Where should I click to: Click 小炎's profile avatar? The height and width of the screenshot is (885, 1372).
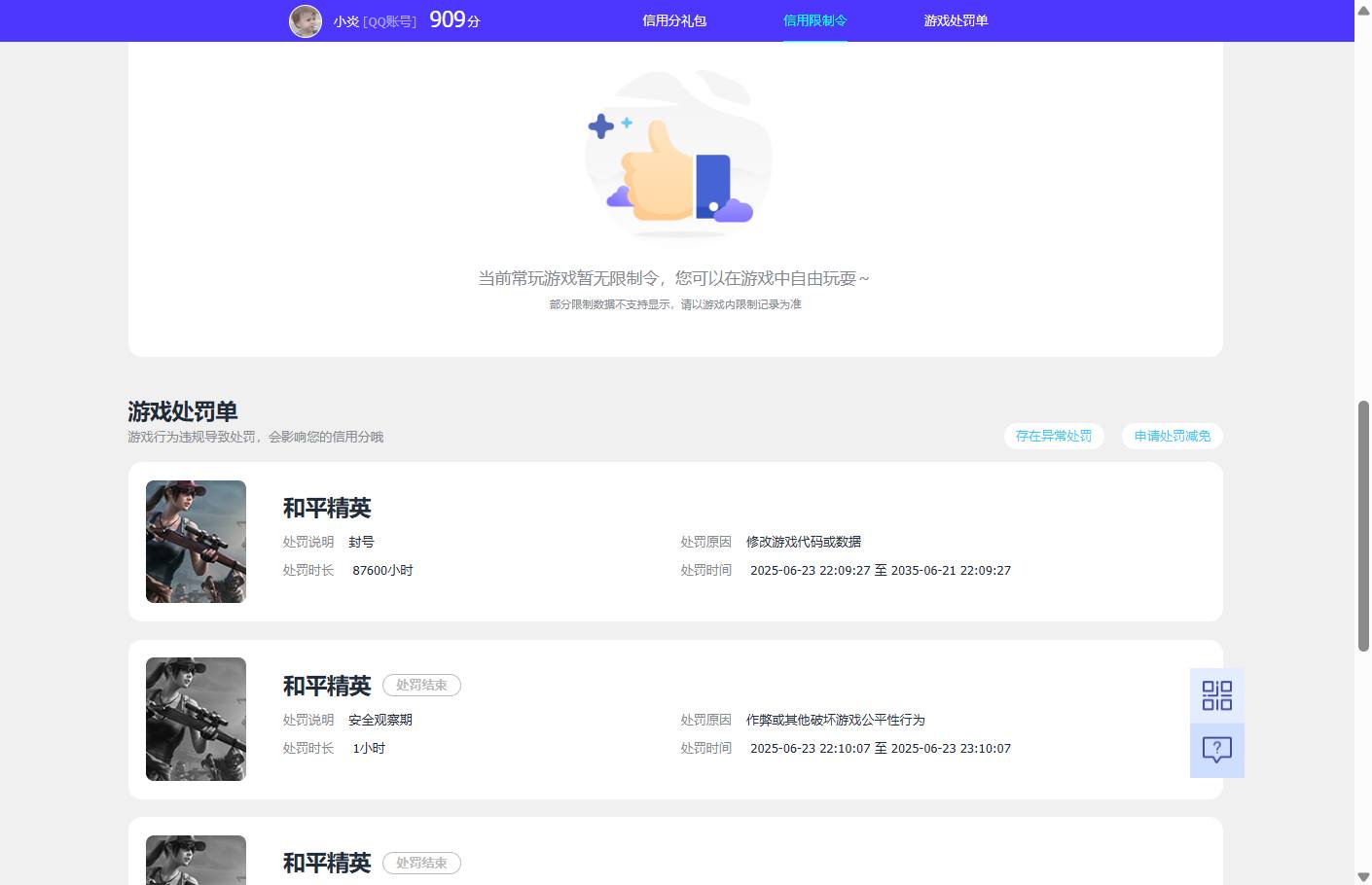pos(305,20)
